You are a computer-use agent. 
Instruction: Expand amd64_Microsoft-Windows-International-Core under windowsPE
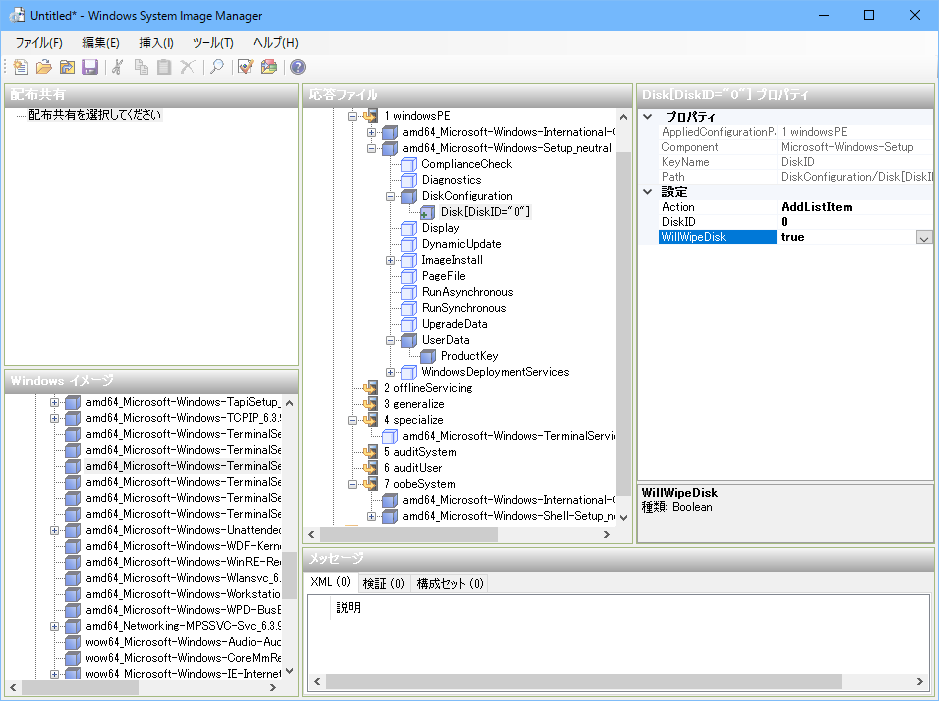pyautogui.click(x=371, y=132)
